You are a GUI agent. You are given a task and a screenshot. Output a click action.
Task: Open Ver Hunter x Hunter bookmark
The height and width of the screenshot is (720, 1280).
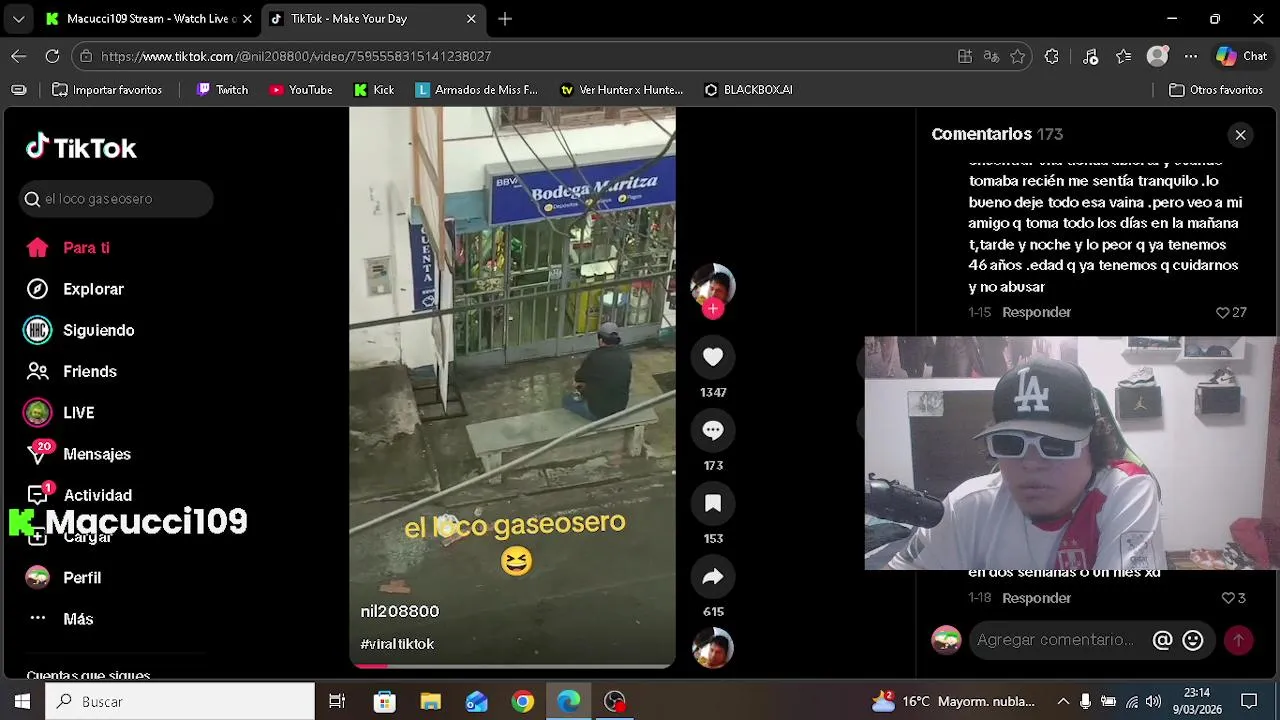621,90
